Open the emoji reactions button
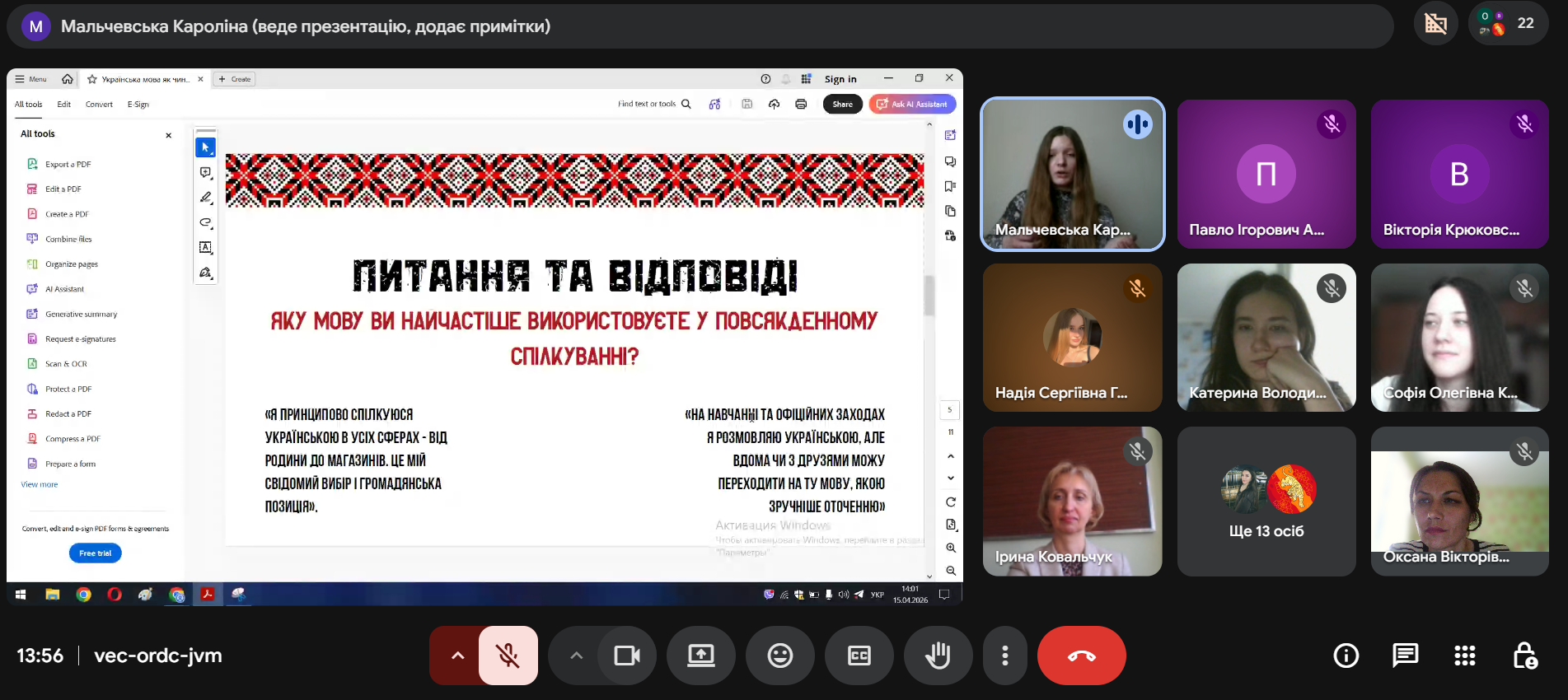This screenshot has width=1568, height=700. tap(779, 656)
